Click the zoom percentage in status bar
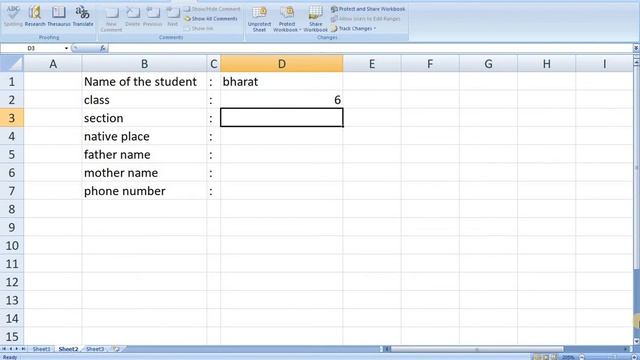Screen dimensions: 640x360 568,357
